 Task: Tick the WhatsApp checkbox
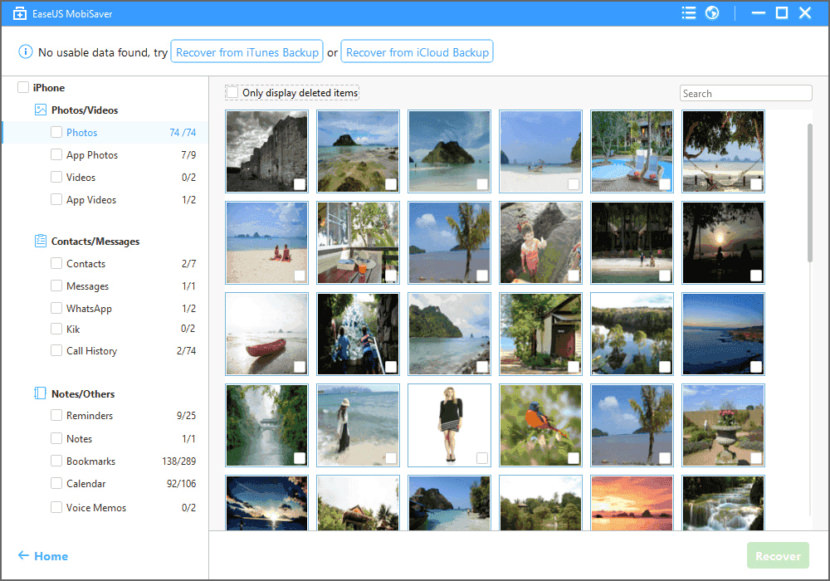57,308
